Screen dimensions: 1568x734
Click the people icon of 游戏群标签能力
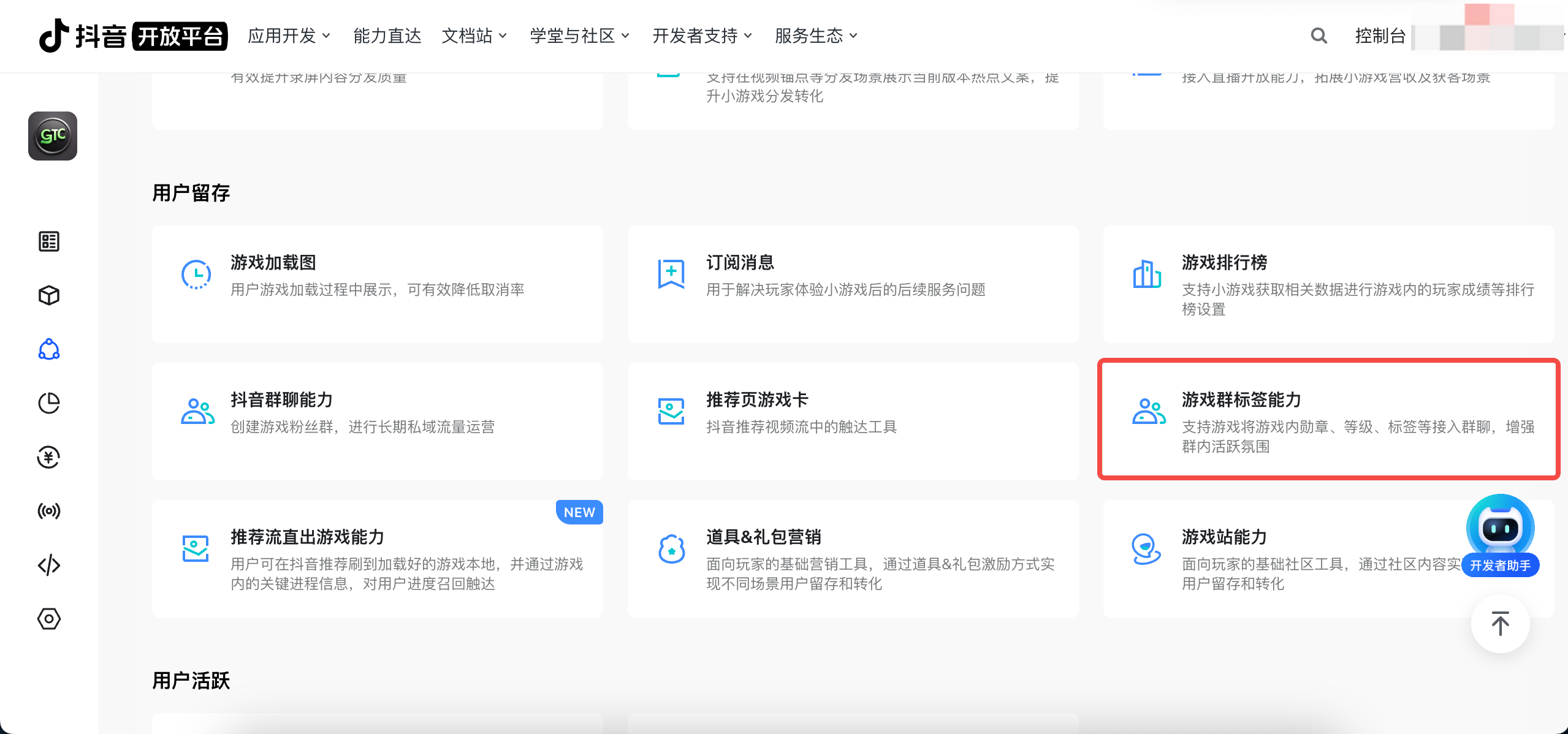[x=1149, y=411]
